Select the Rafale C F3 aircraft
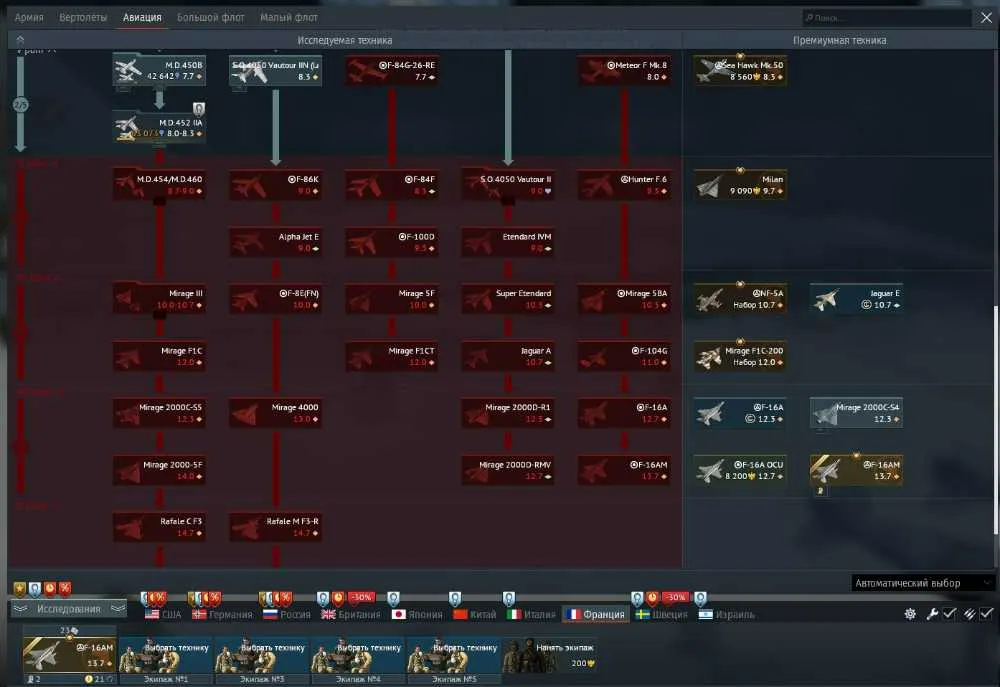Viewport: 1000px width, 687px height. [x=159, y=527]
